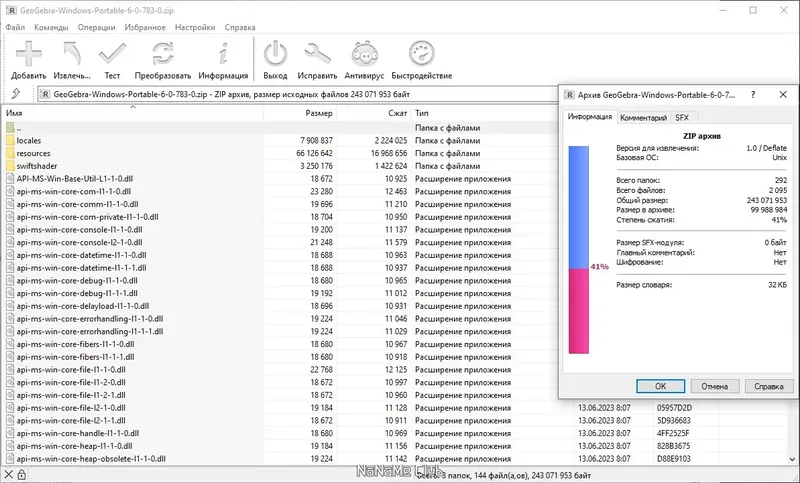Screen dimensions: 800x483
Task: Go up one folder with arrow icon
Action: click(x=16, y=94)
